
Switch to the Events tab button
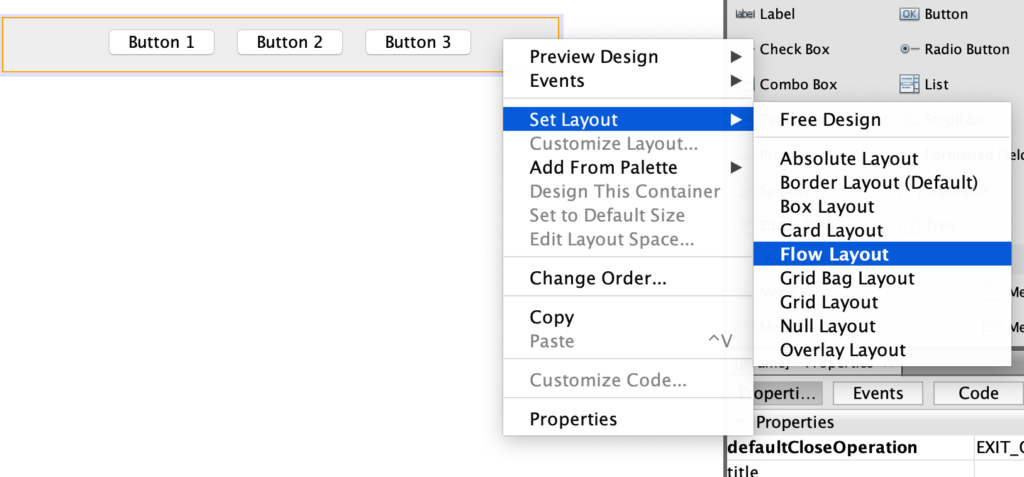pyautogui.click(x=878, y=393)
